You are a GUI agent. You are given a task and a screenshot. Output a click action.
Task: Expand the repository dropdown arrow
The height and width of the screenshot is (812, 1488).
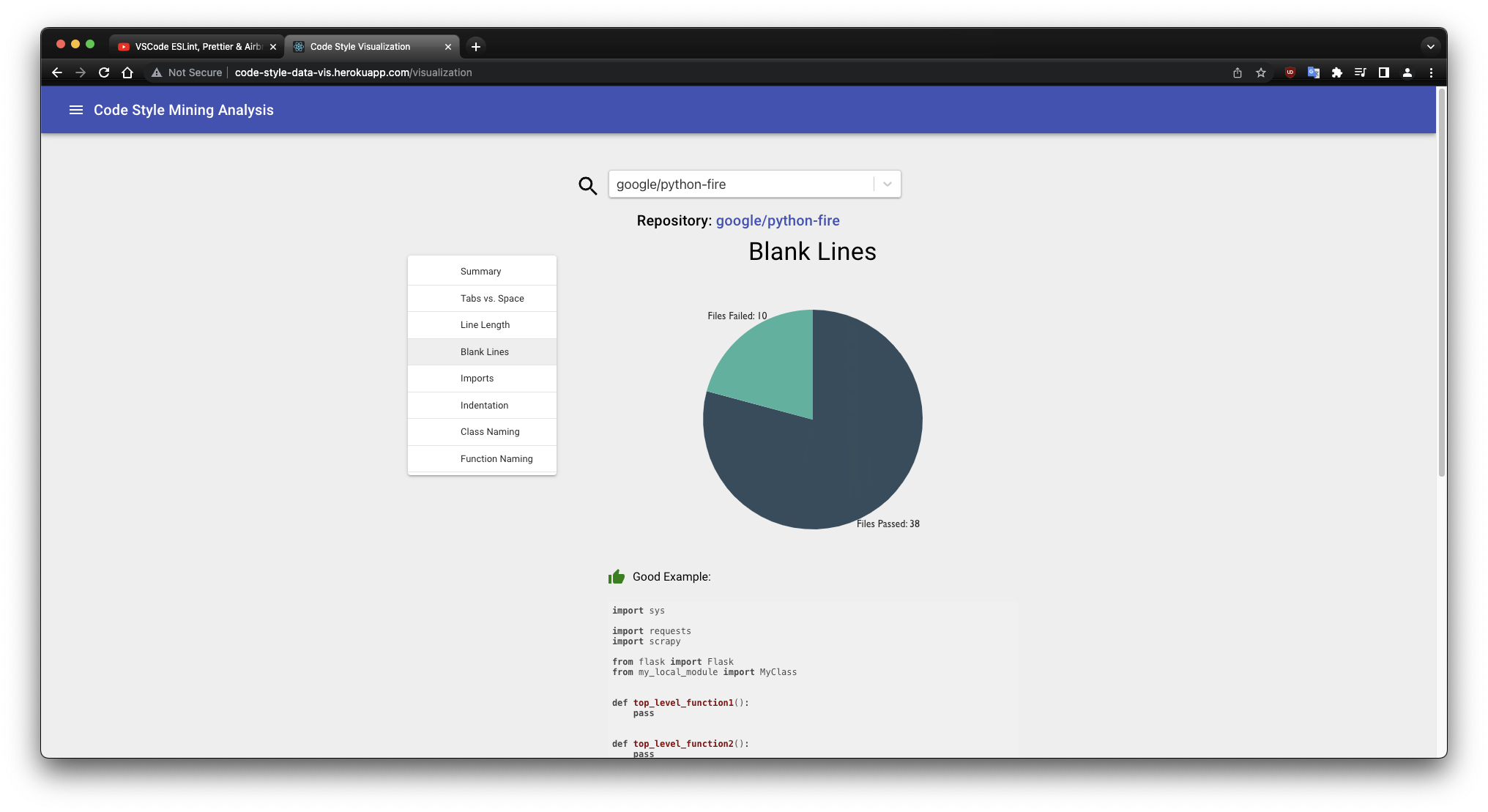click(887, 184)
